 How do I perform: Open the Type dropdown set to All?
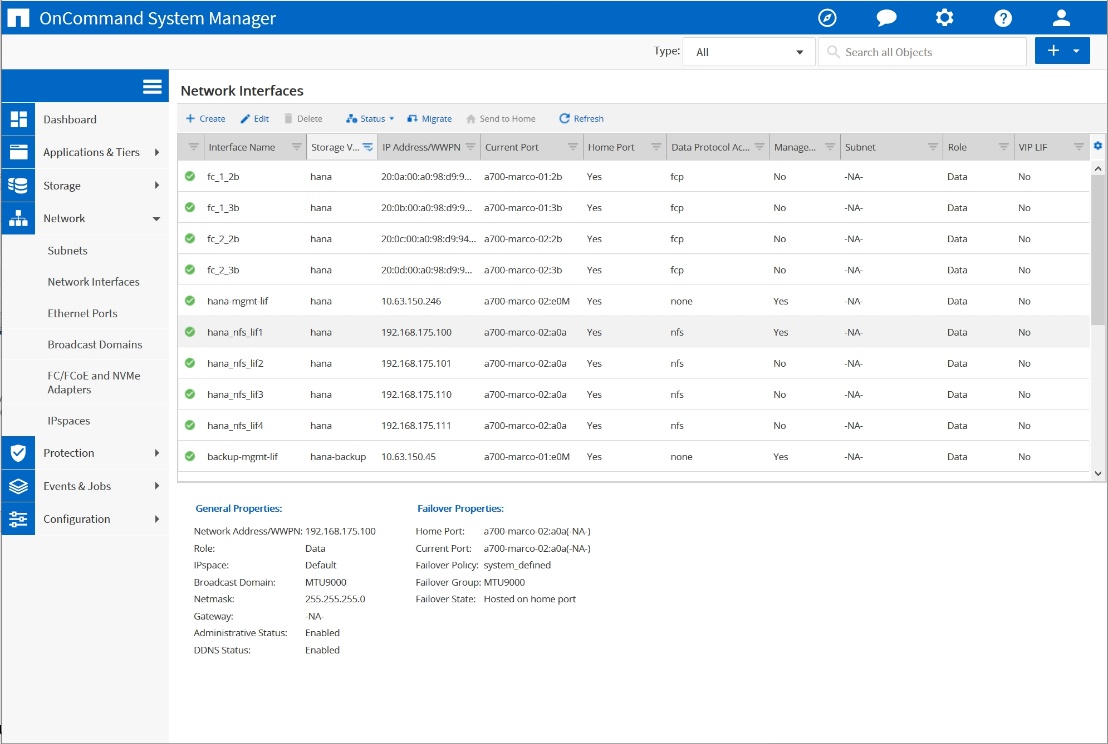(x=749, y=52)
